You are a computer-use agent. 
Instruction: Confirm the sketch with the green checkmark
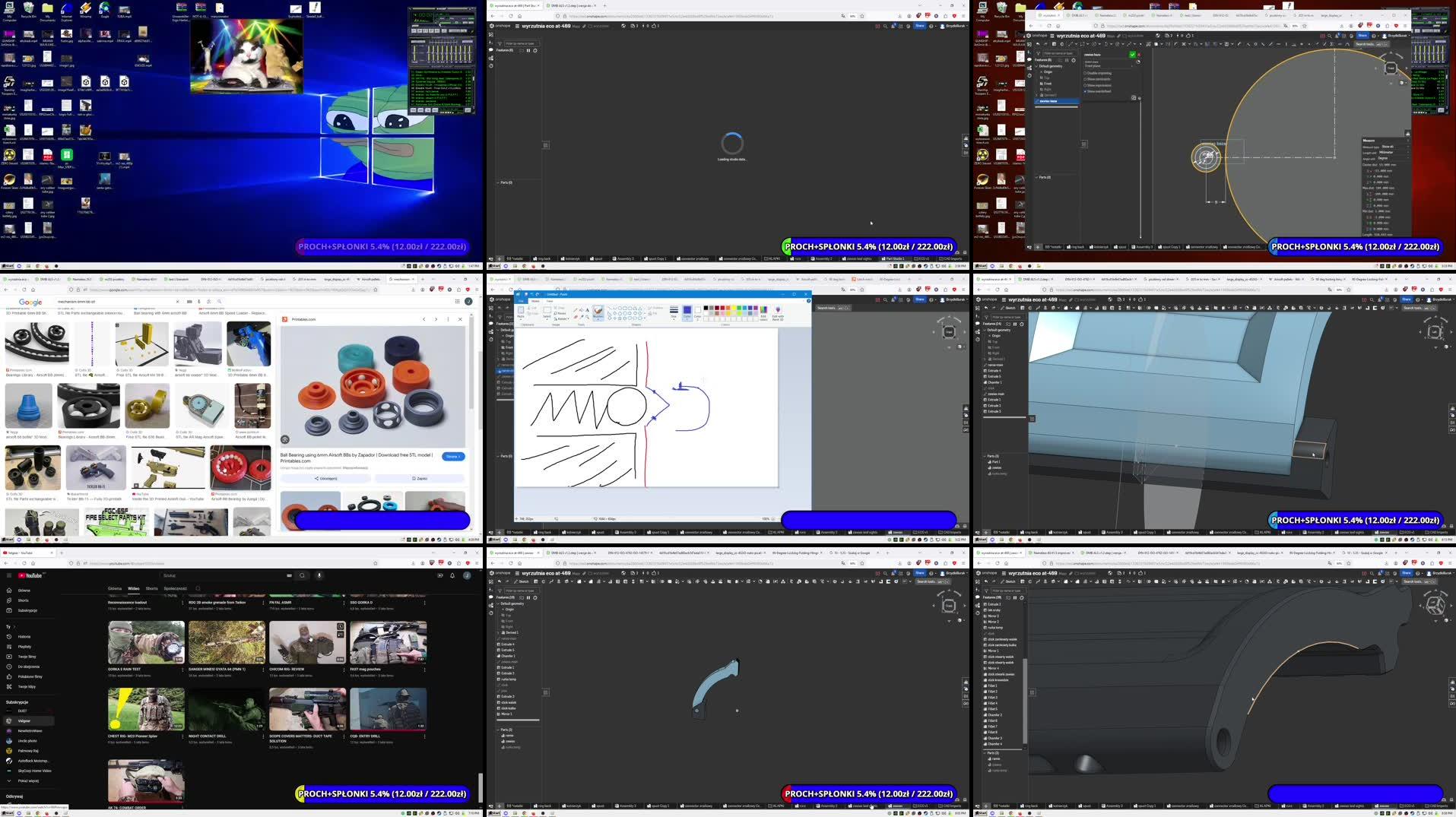(1132, 55)
